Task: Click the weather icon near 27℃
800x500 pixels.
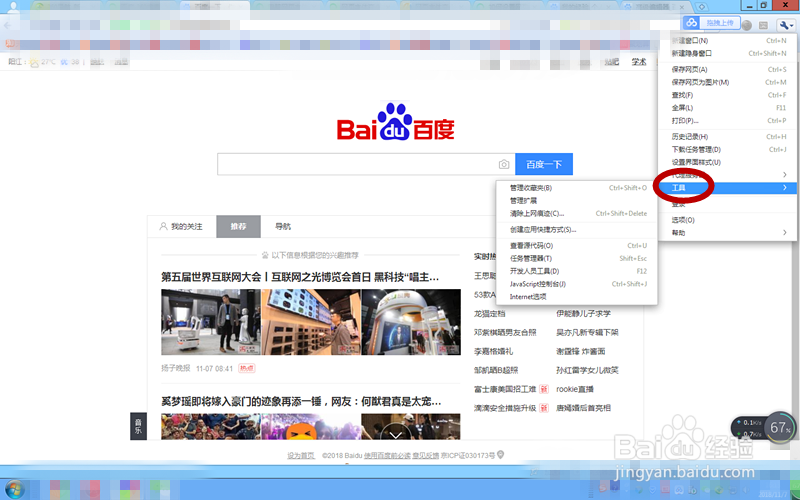Action: pyautogui.click(x=34, y=63)
